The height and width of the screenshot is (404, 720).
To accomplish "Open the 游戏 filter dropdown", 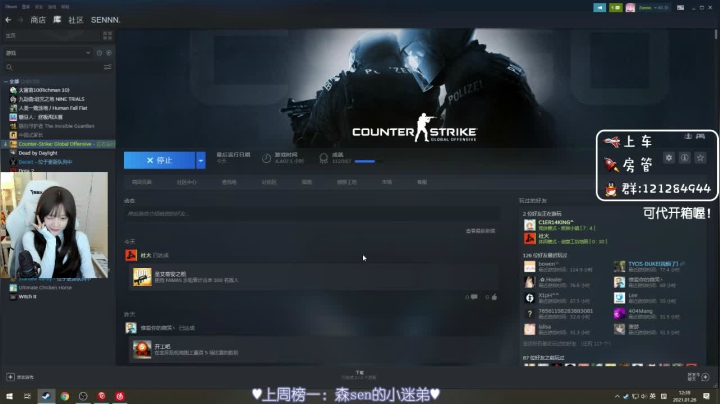I will click(48, 53).
